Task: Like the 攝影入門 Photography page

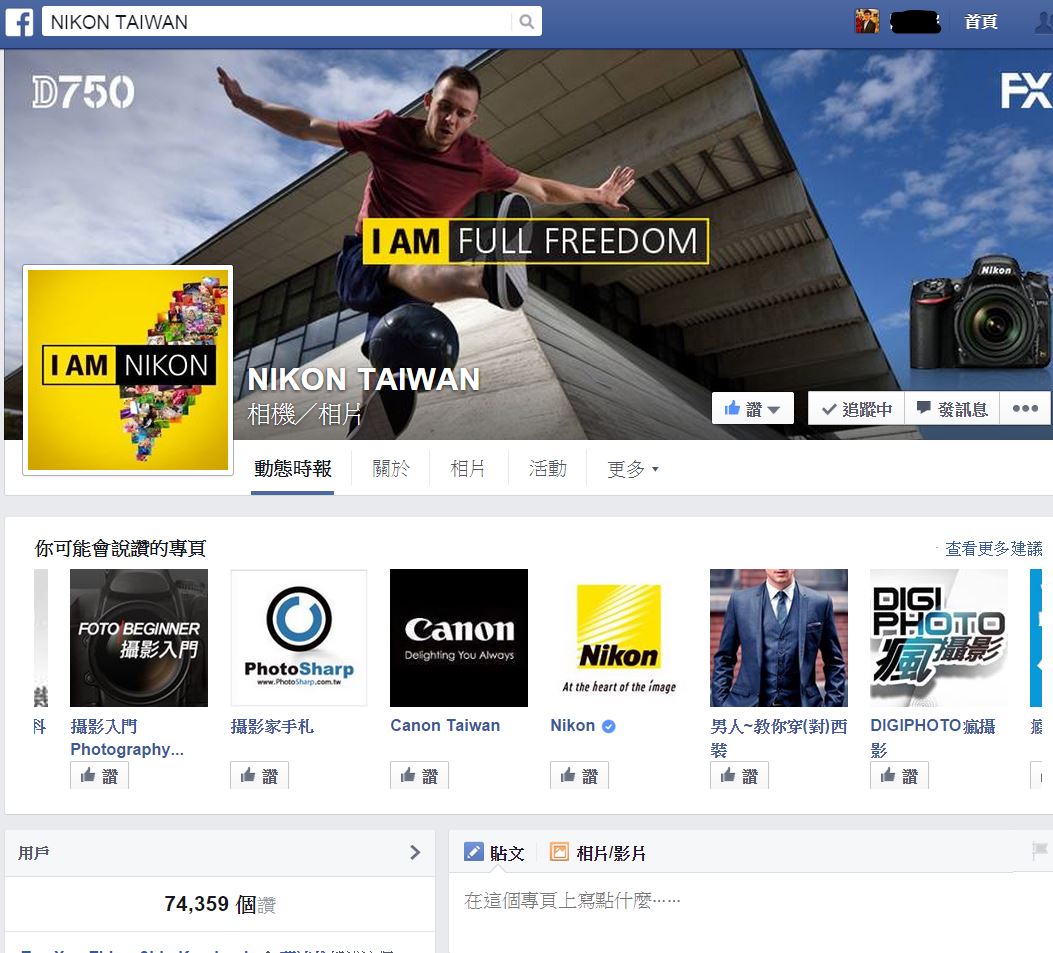Action: pyautogui.click(x=99, y=776)
